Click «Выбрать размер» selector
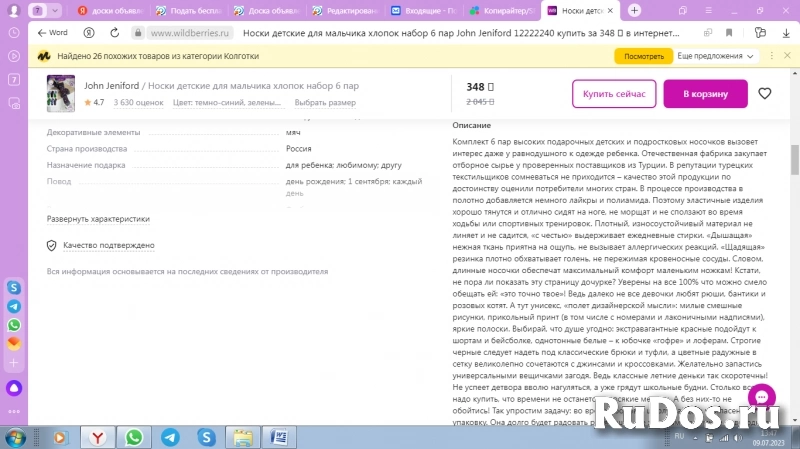 (x=325, y=103)
